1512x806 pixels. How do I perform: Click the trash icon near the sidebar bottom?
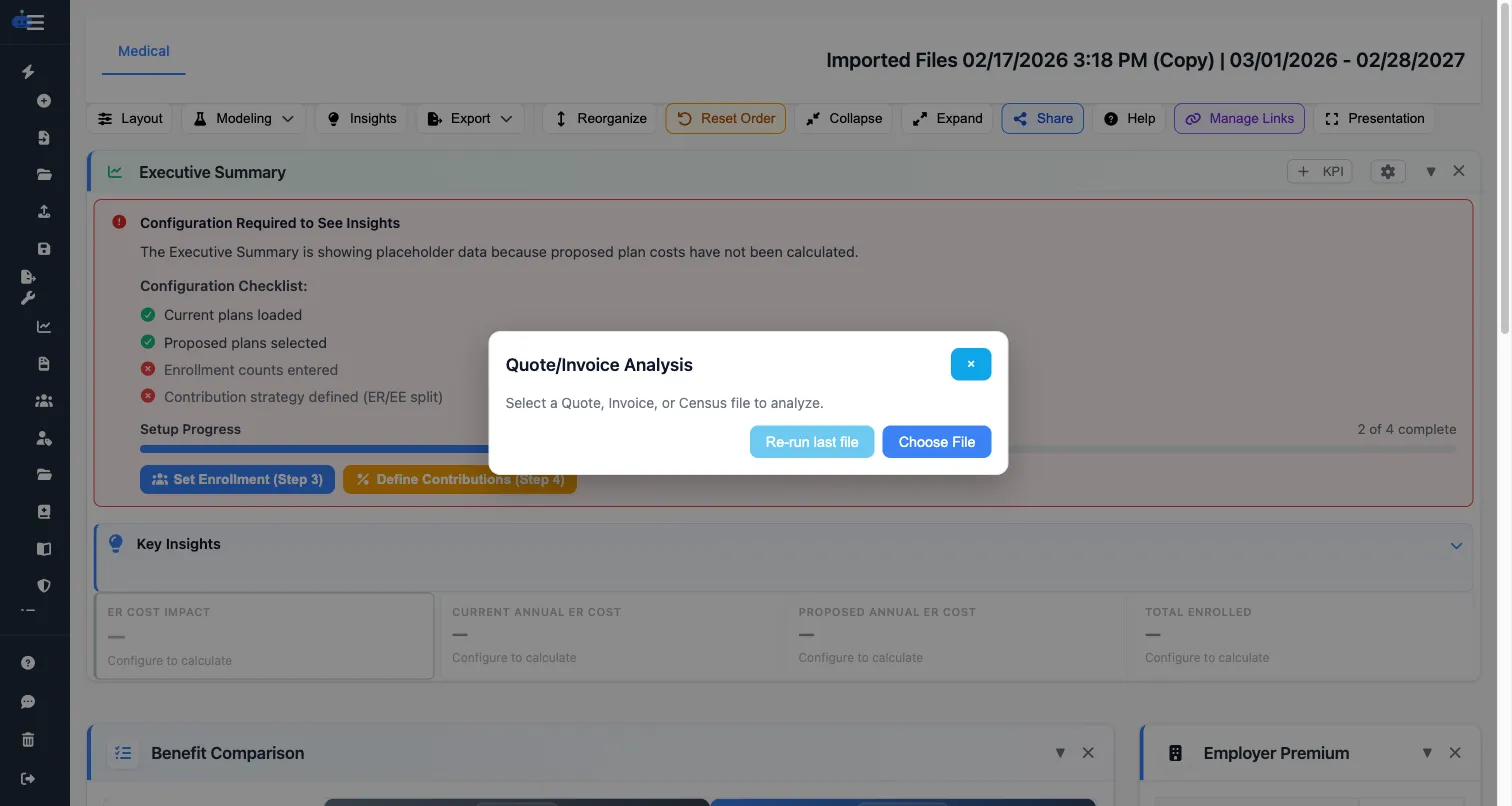(29, 739)
